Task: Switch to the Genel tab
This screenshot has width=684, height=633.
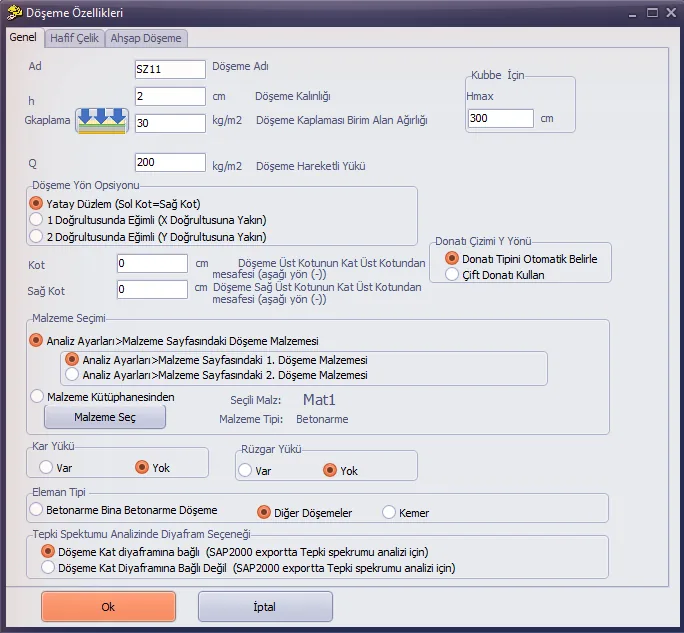Action: [23, 37]
